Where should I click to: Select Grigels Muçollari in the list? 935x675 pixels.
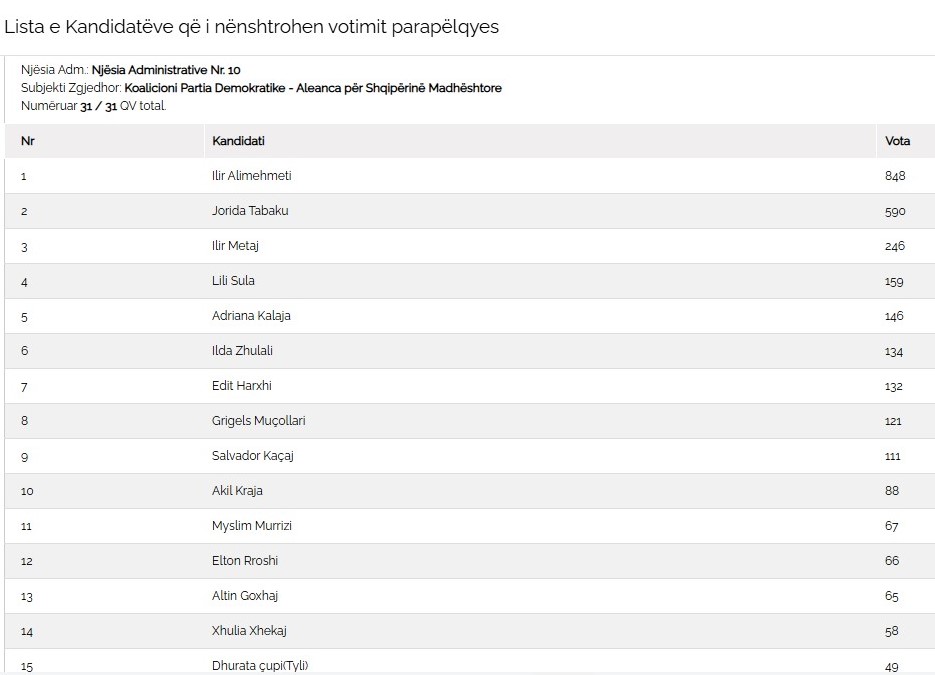[x=258, y=421]
